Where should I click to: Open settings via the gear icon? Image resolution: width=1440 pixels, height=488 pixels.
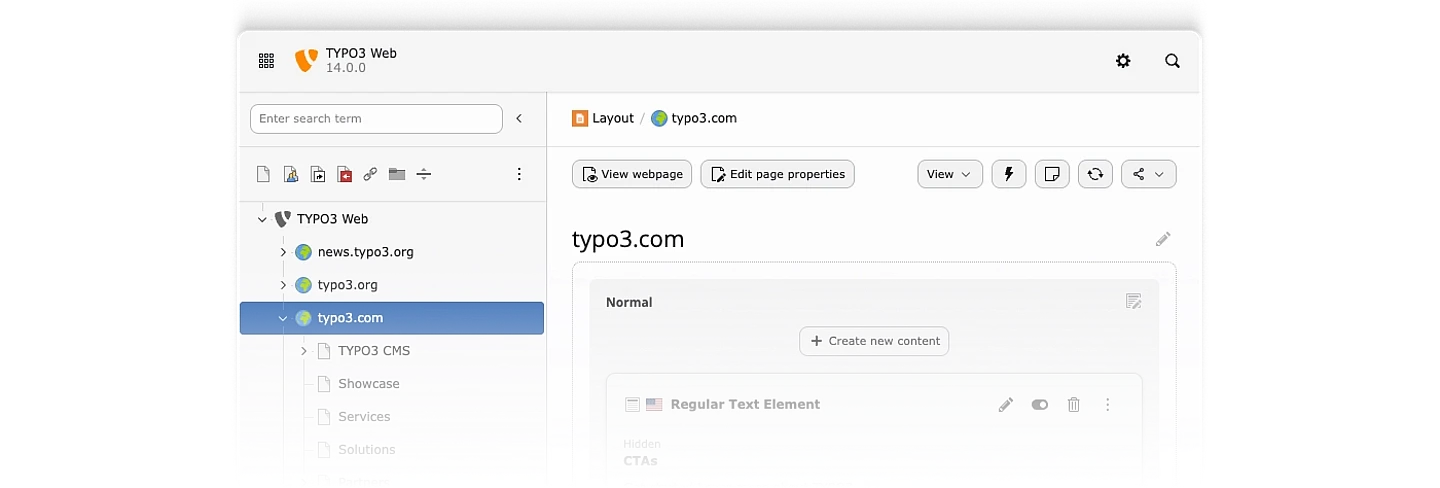tap(1123, 61)
